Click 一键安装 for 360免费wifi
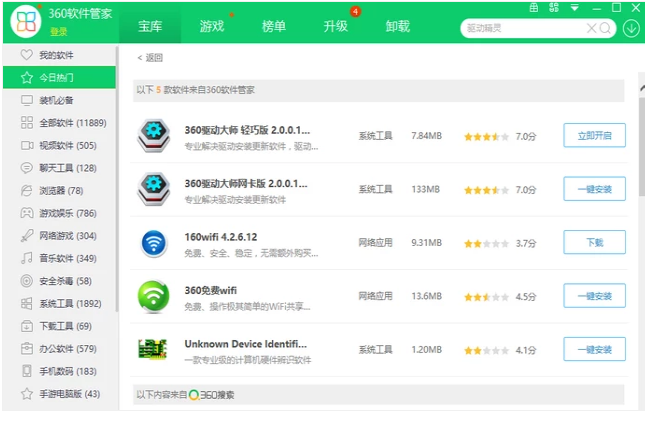This screenshot has width=645, height=424. pos(594,296)
